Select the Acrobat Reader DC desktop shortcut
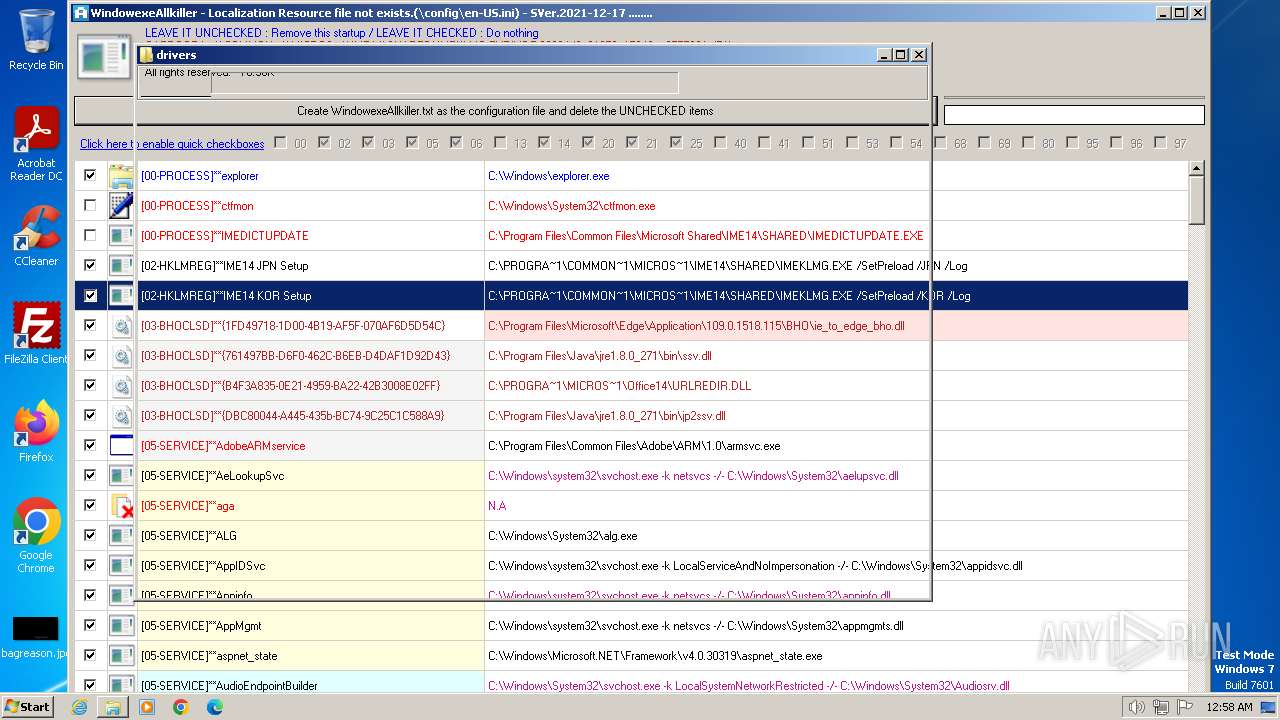1280x720 pixels. [x=36, y=145]
